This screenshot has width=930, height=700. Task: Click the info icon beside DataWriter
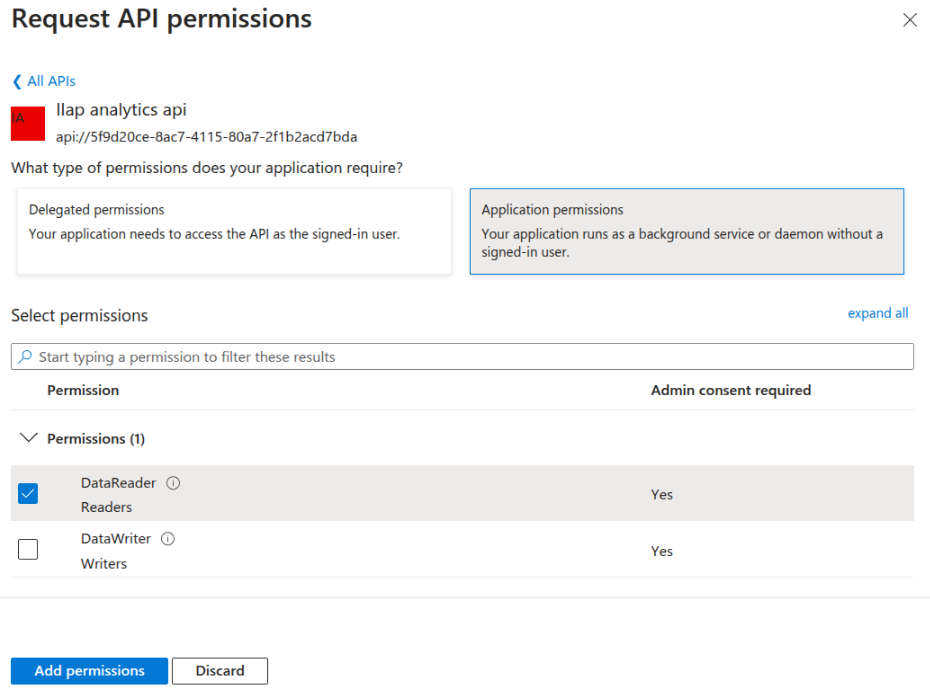[168, 539]
